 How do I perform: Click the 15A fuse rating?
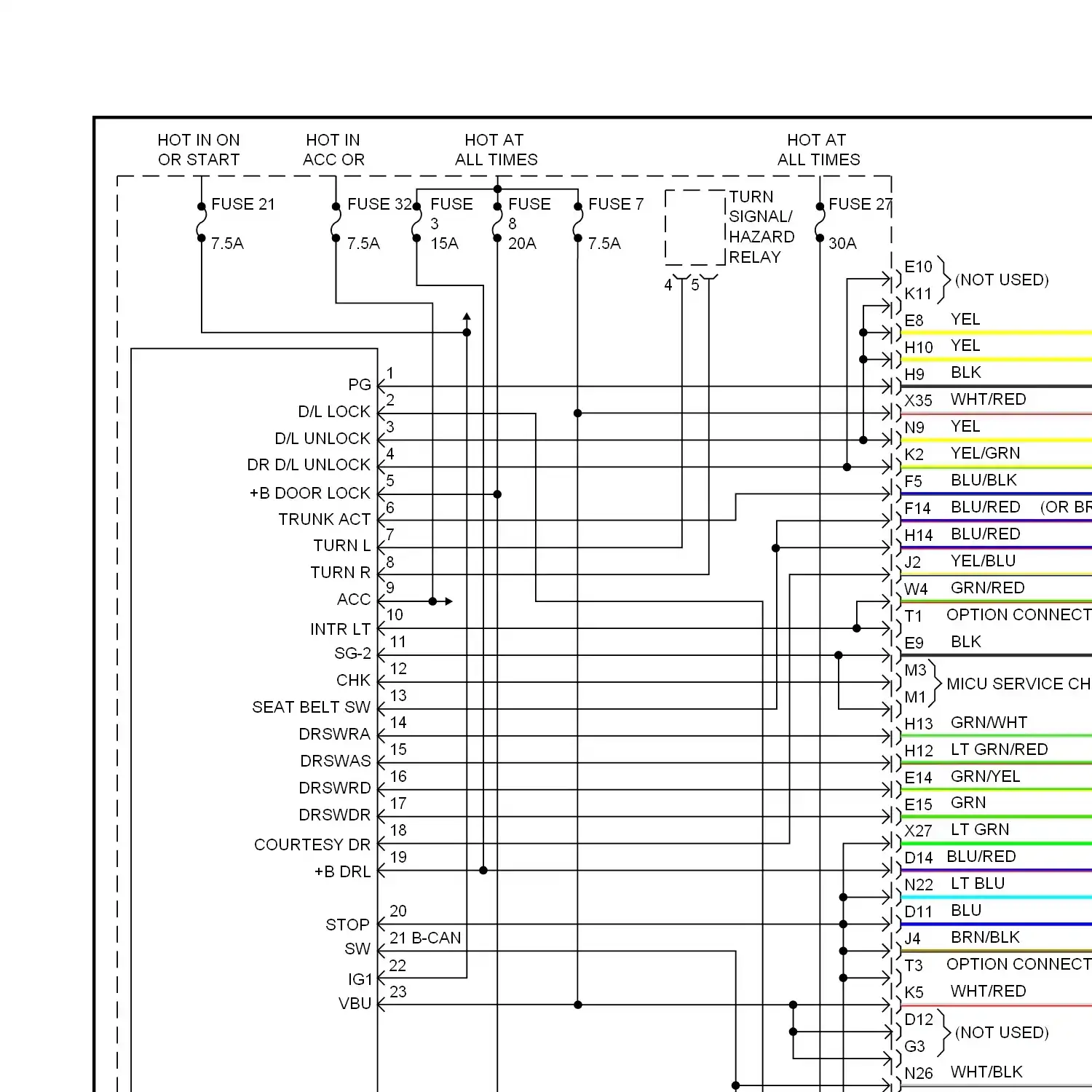click(x=444, y=244)
